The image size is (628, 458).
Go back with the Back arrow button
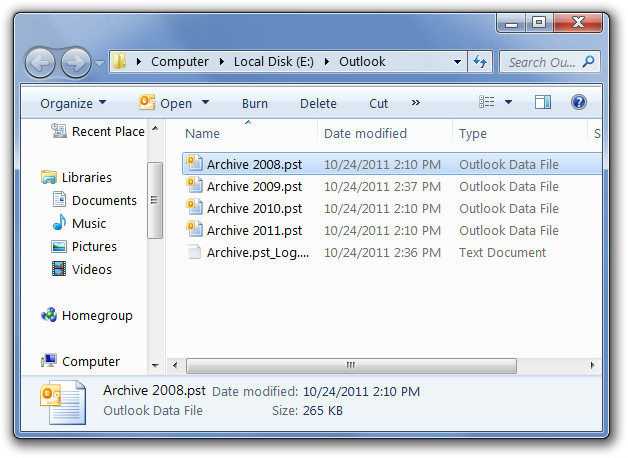coord(40,62)
